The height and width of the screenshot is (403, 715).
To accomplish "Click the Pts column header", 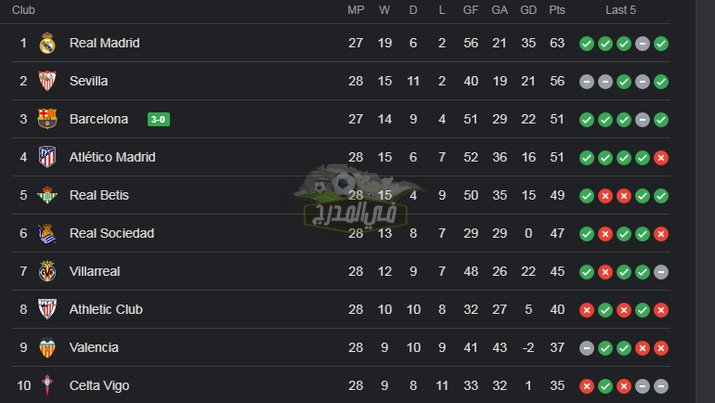I will click(x=557, y=10).
